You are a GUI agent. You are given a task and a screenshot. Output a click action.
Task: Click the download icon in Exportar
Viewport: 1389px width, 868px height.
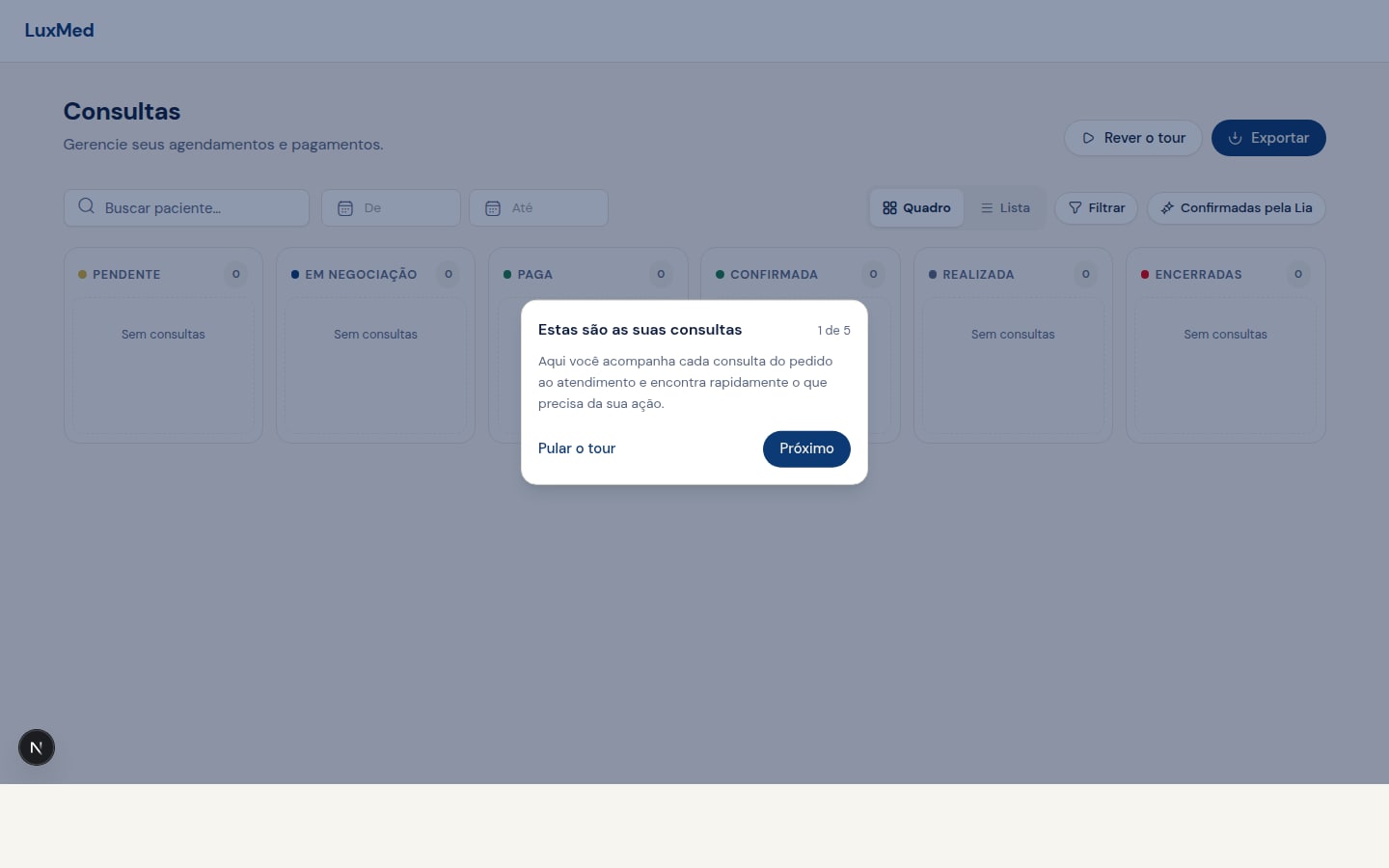coord(1235,138)
